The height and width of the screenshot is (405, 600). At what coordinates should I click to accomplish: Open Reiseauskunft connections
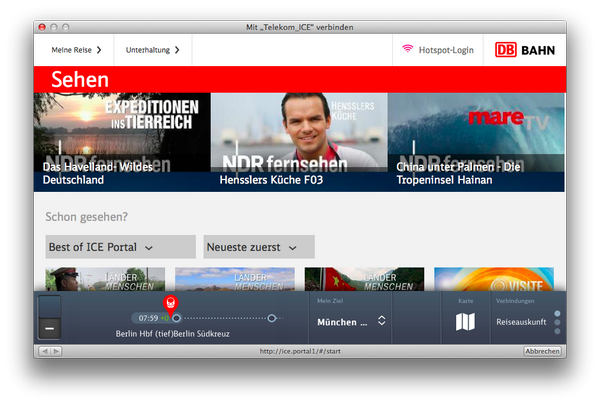coord(521,322)
